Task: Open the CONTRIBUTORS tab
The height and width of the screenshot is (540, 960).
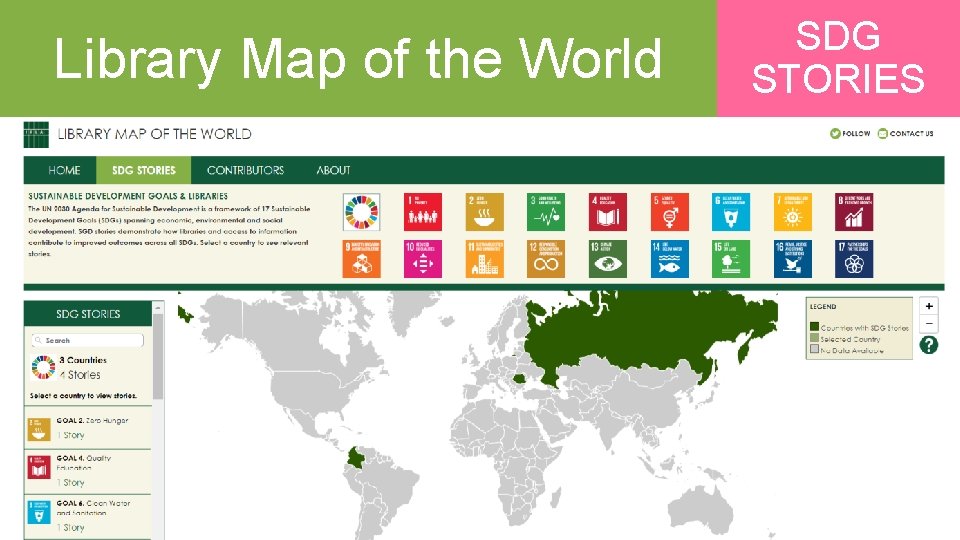Action: 246,170
